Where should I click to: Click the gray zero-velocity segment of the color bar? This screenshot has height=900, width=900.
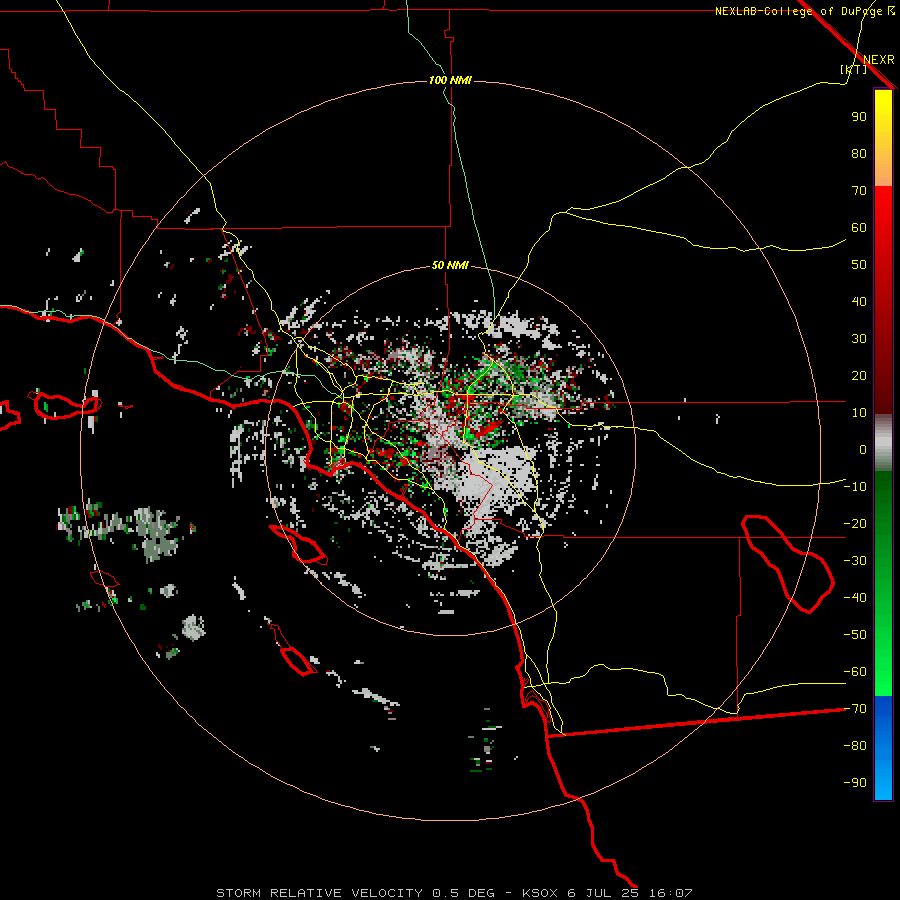tap(883, 443)
